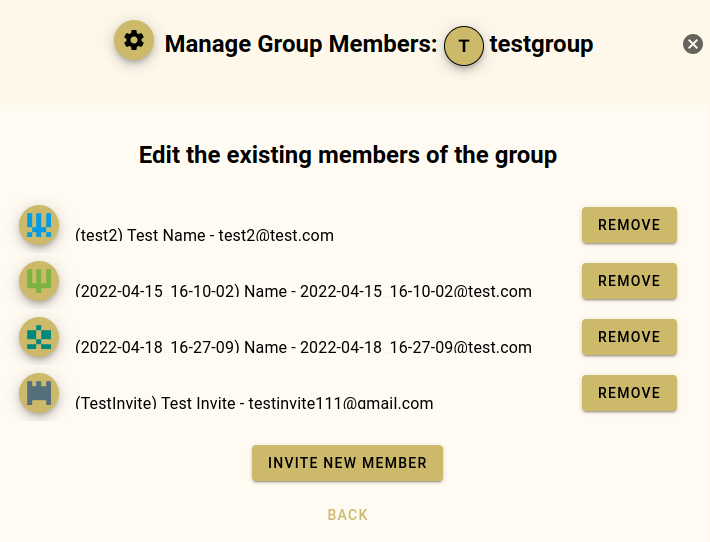Remove the 2022-04-15 16-10-02 member
This screenshot has width=710, height=542.
tap(629, 281)
